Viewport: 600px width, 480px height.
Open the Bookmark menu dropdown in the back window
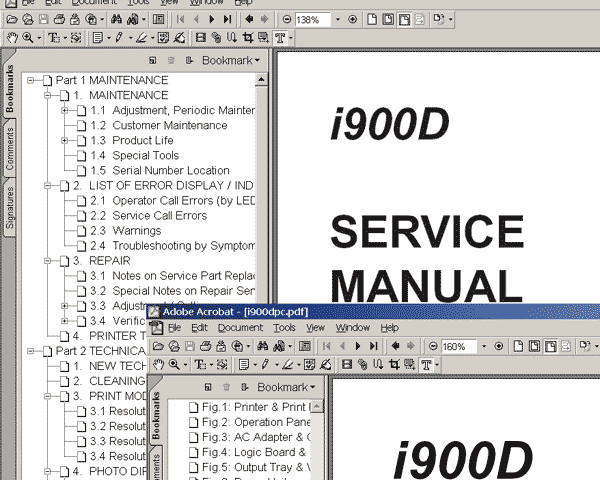coord(231,60)
